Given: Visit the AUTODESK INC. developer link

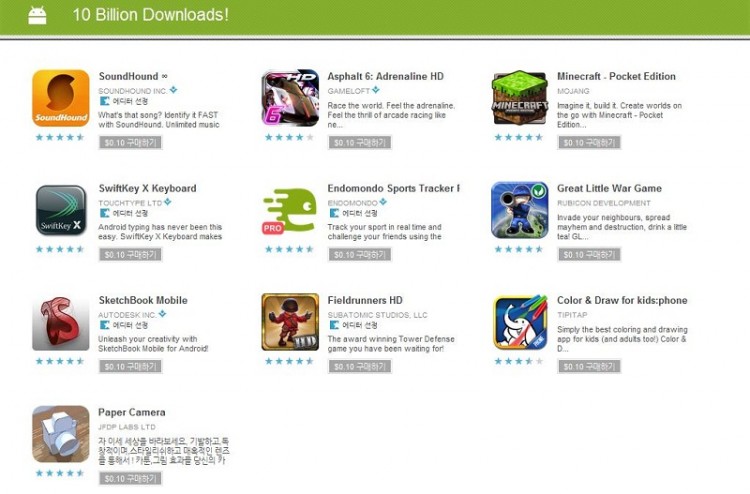Looking at the screenshot, I should point(127,315).
